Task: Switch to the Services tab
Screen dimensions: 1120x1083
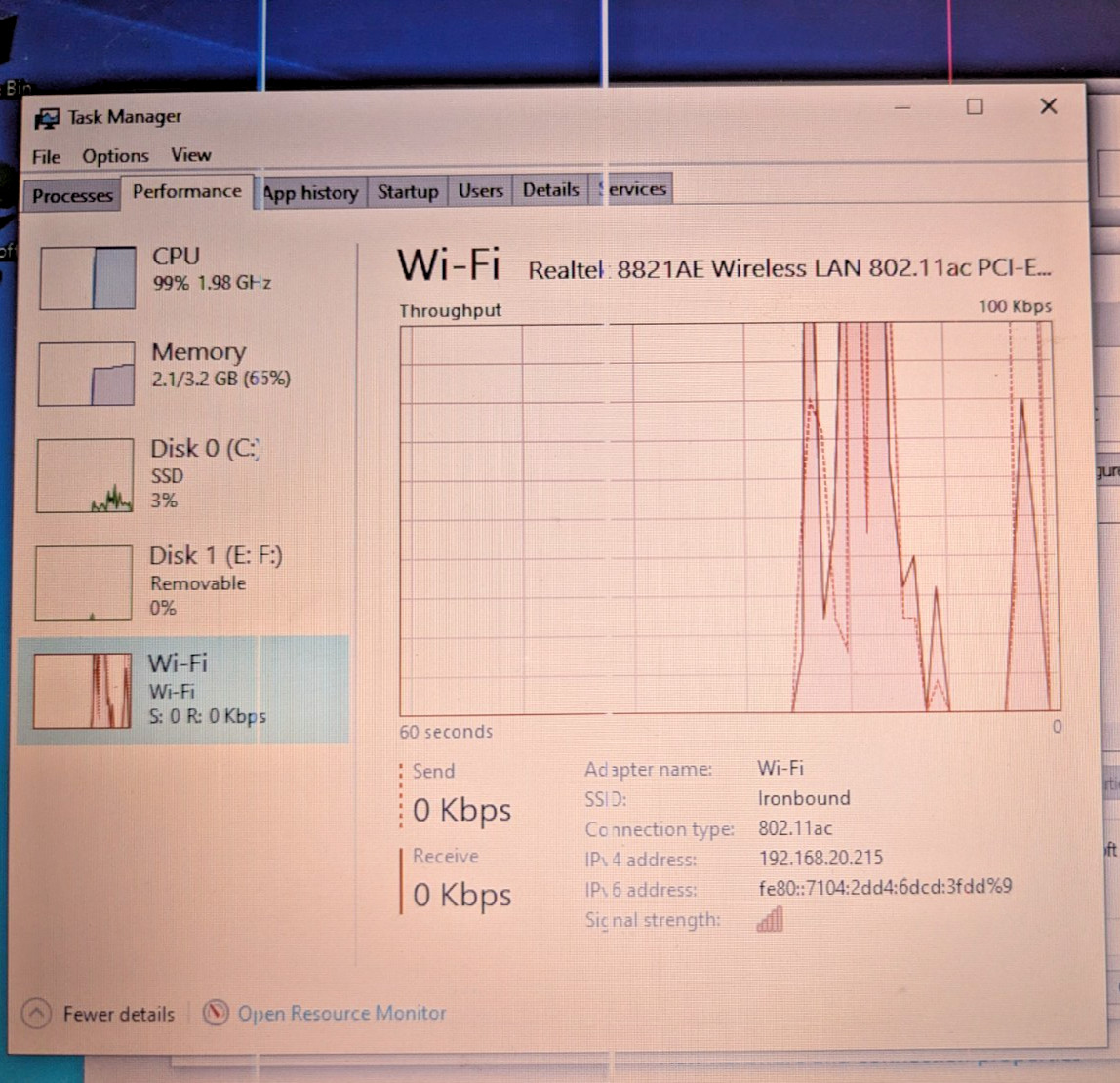Action: 631,189
